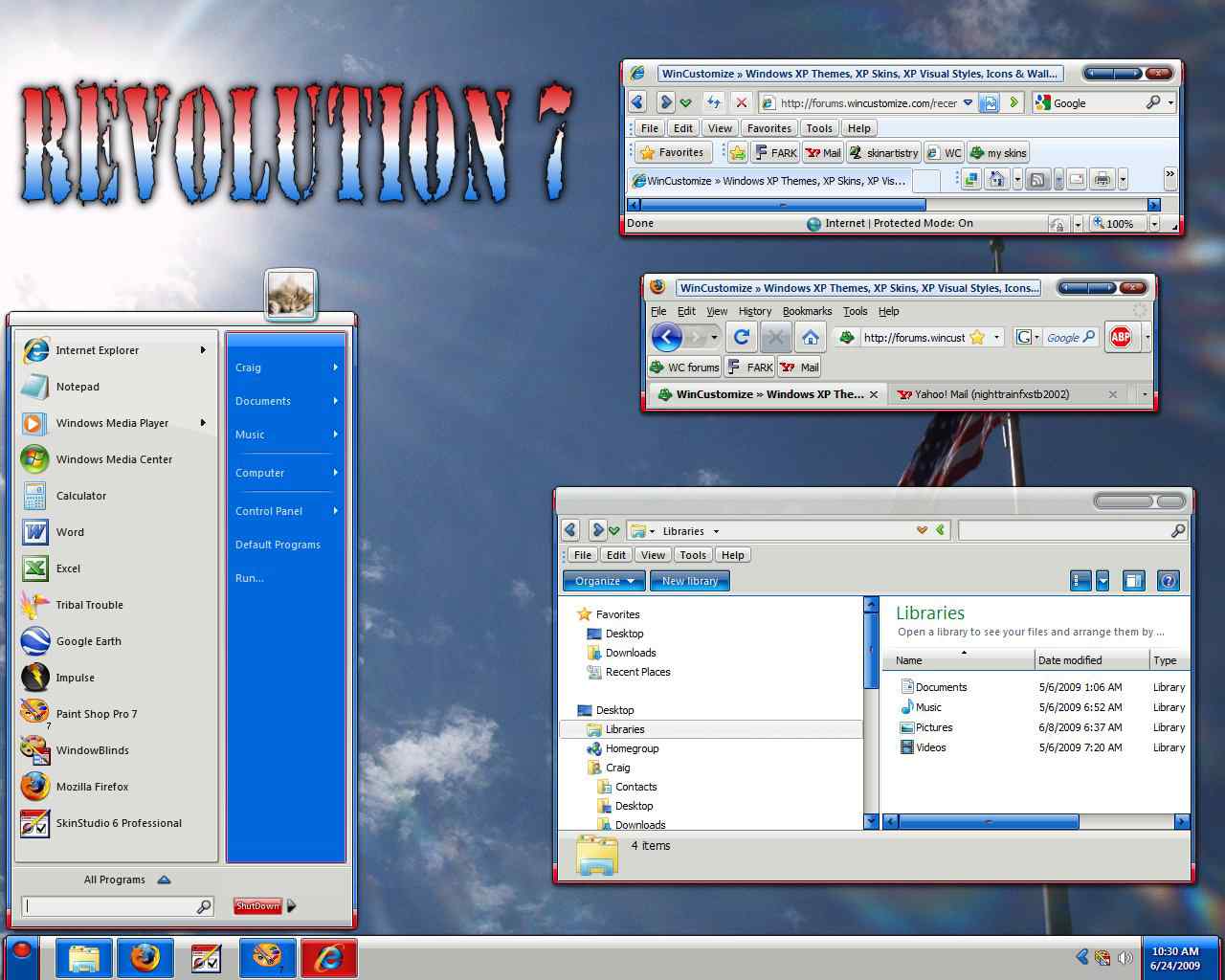Click the Firefox Home button

[x=810, y=337]
